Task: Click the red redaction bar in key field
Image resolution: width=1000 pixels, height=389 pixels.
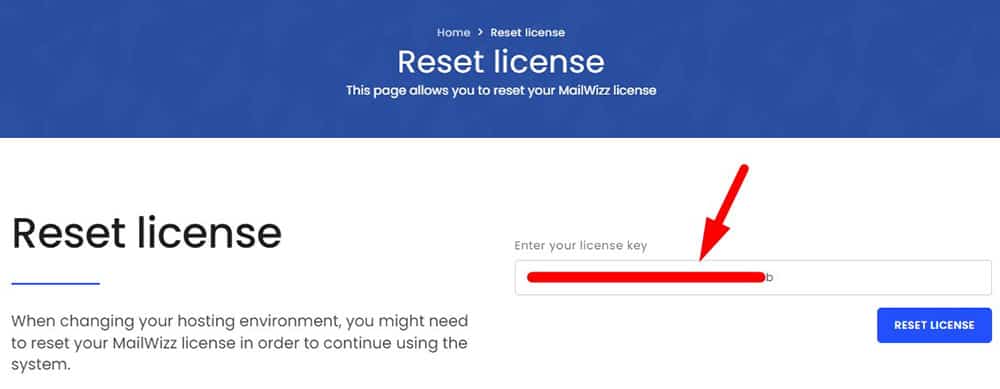Action: pos(646,277)
